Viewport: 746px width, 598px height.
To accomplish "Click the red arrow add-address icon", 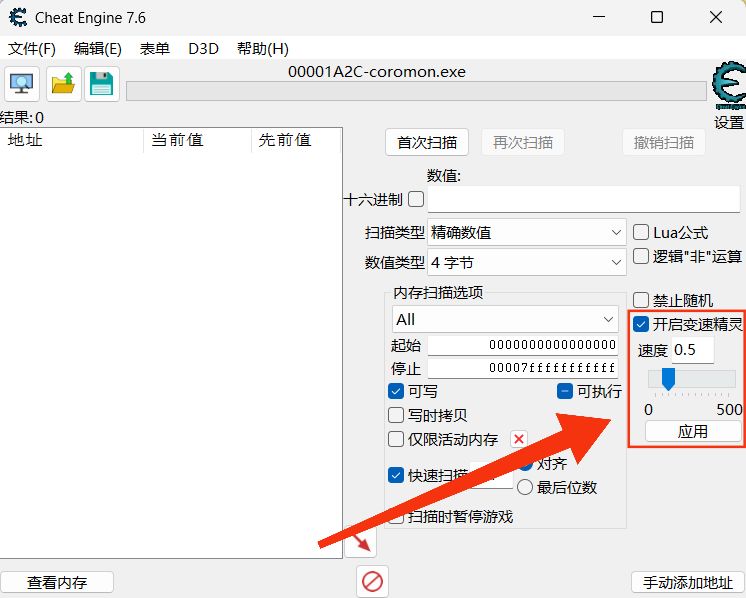I will [x=361, y=542].
